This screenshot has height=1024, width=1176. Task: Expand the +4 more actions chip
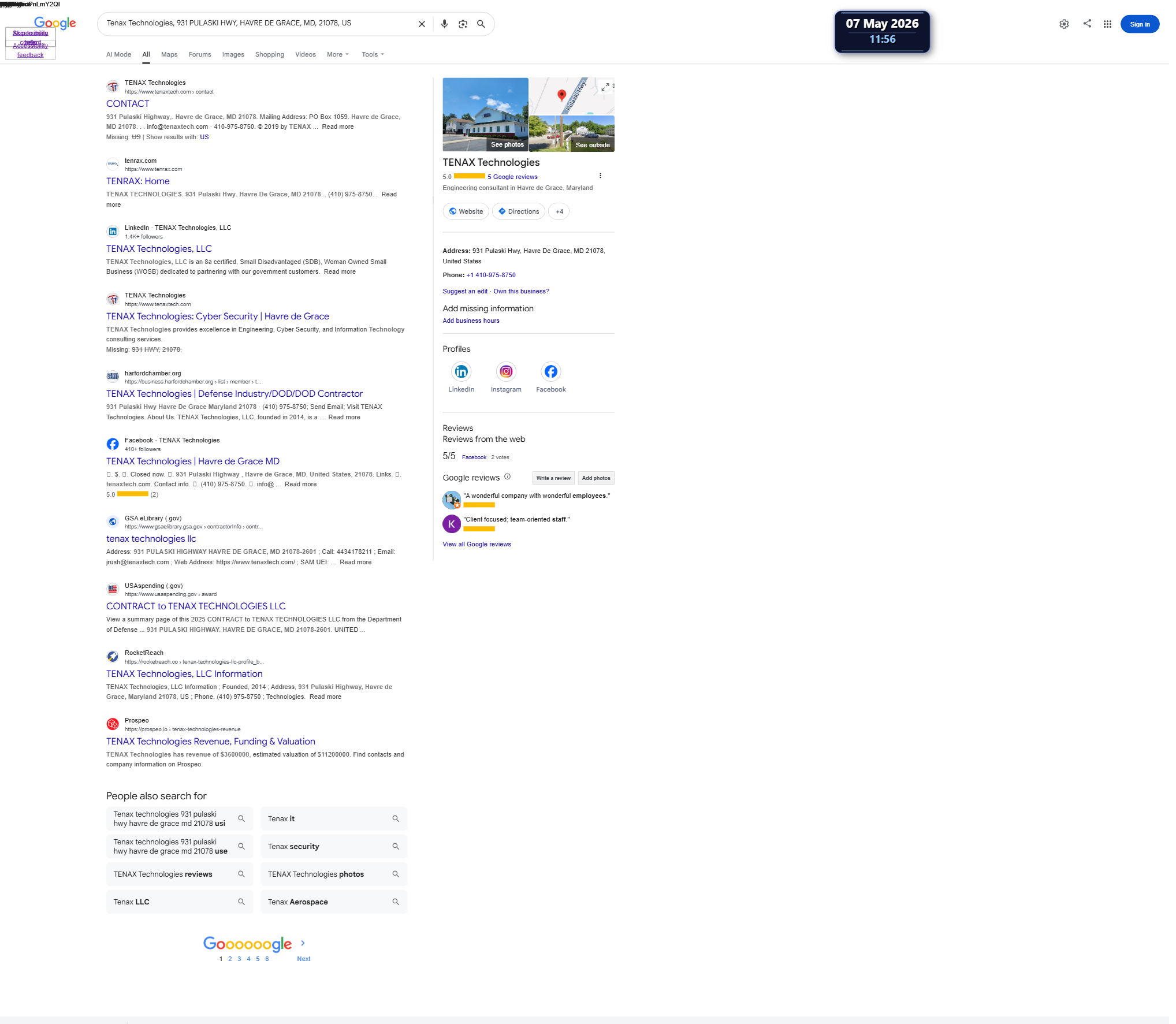[559, 211]
